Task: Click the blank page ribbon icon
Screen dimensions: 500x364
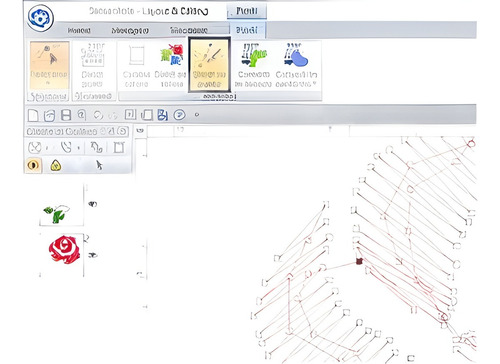Action: 136,65
